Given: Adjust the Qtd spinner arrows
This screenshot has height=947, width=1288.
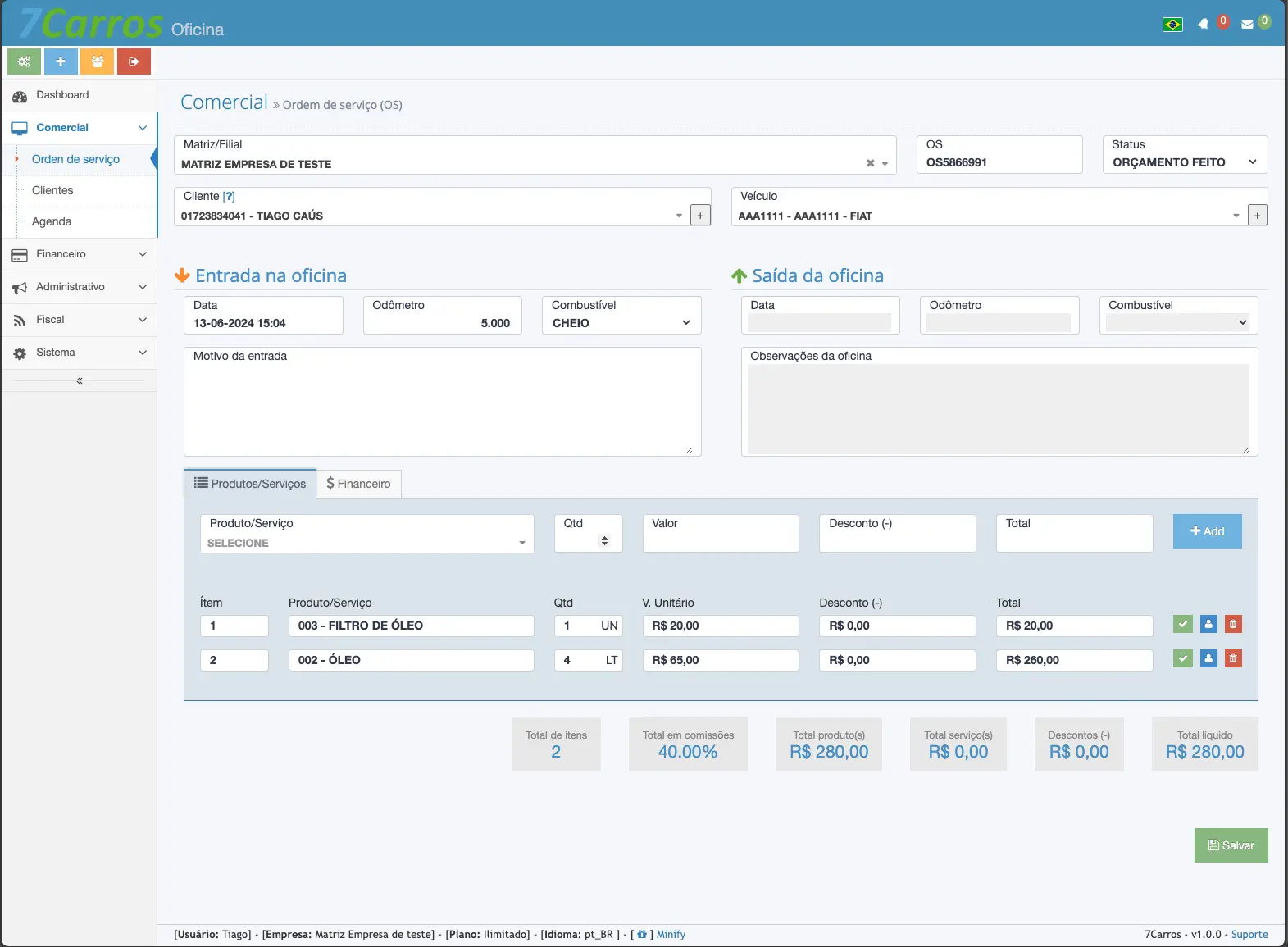Looking at the screenshot, I should [605, 540].
